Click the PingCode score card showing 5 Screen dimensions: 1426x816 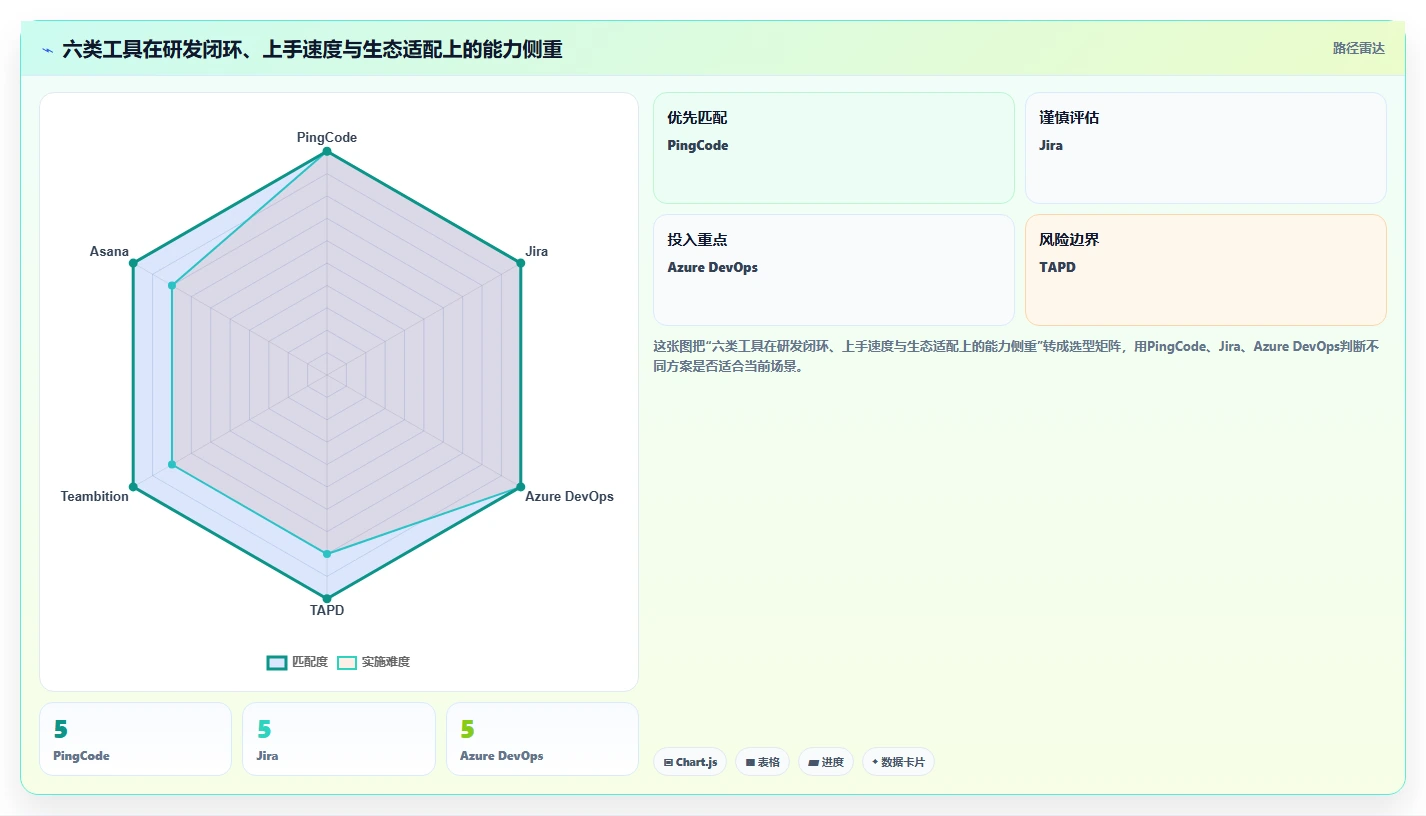pyautogui.click(x=135, y=739)
